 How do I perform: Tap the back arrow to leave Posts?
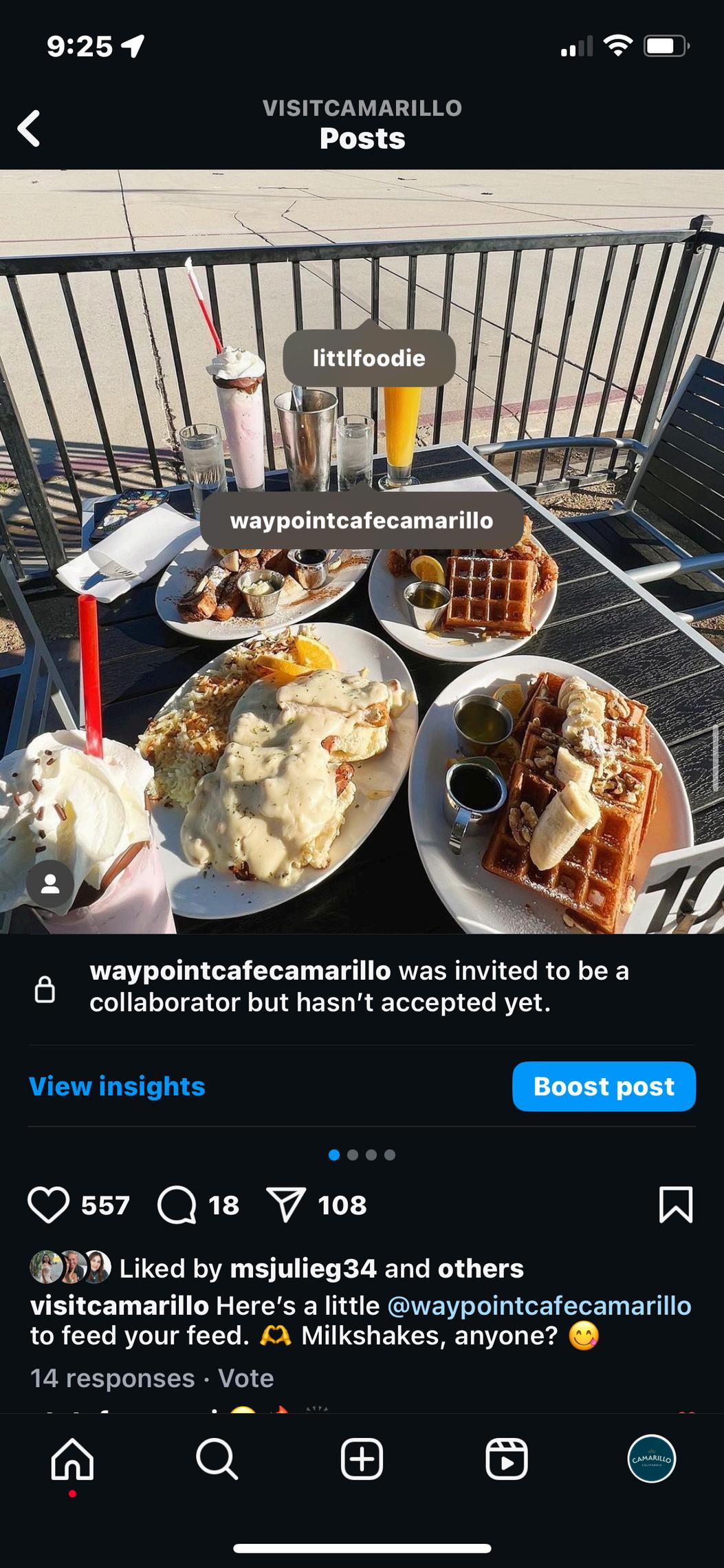pos(29,128)
